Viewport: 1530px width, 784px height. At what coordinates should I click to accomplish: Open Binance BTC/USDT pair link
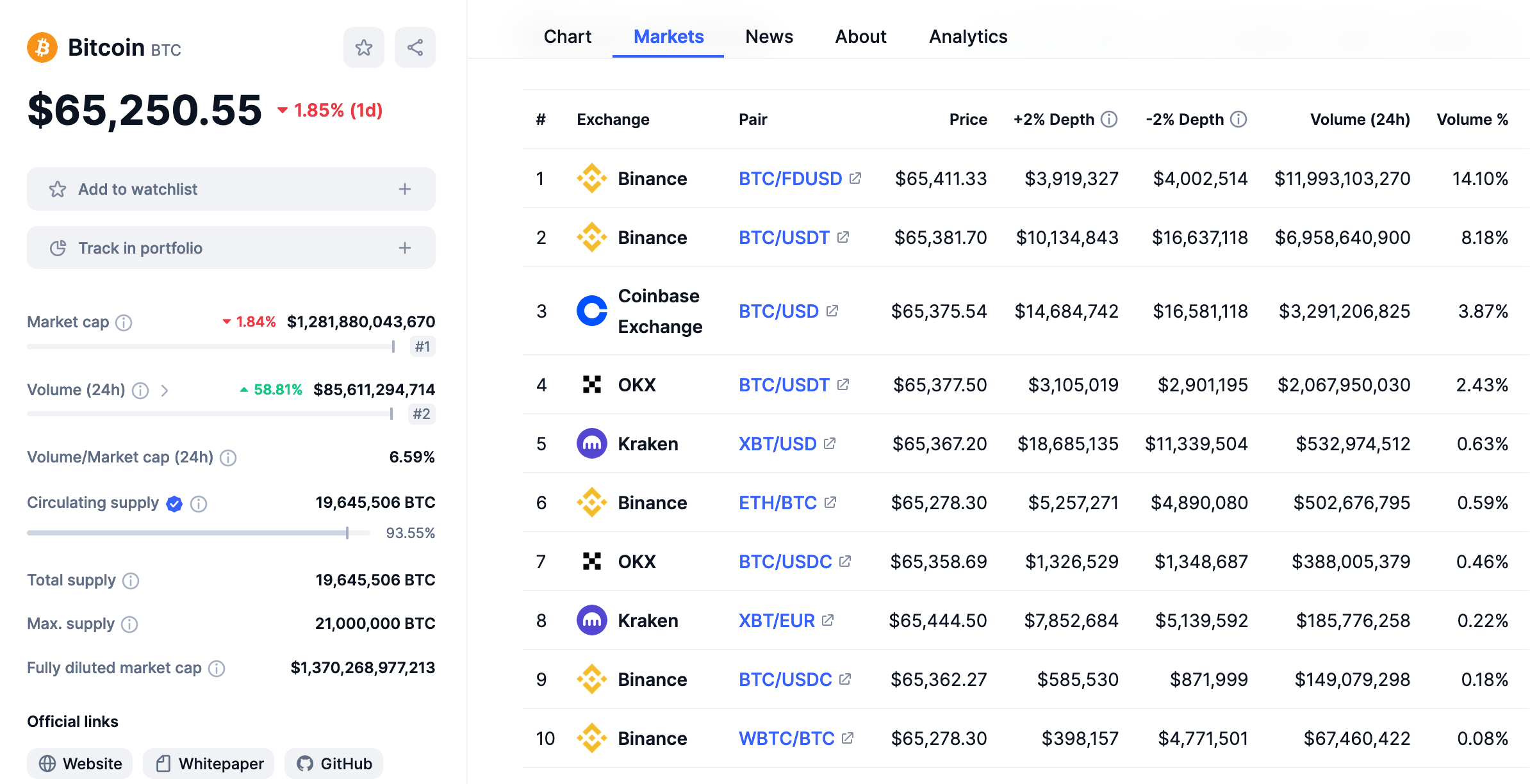[784, 238]
